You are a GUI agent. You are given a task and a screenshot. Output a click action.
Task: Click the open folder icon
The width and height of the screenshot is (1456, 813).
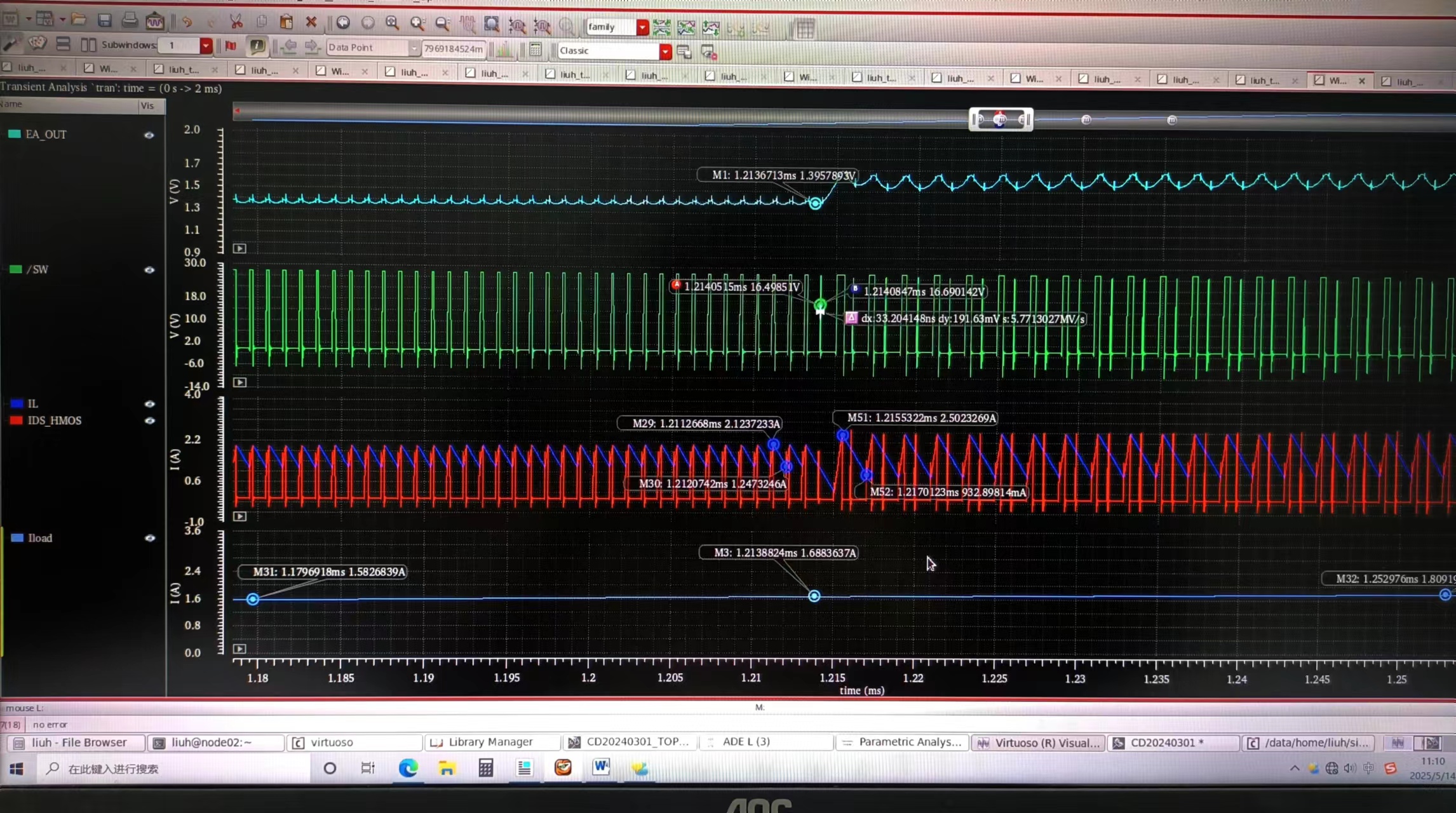(x=79, y=20)
